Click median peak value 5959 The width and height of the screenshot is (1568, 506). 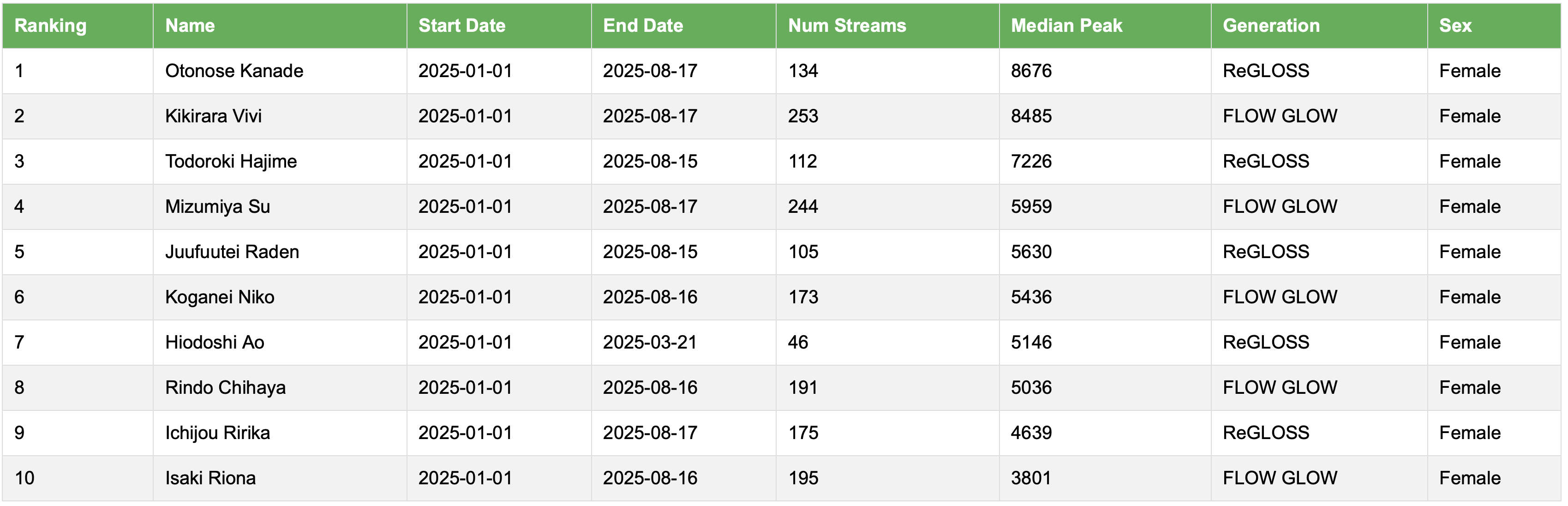pyautogui.click(x=1031, y=206)
